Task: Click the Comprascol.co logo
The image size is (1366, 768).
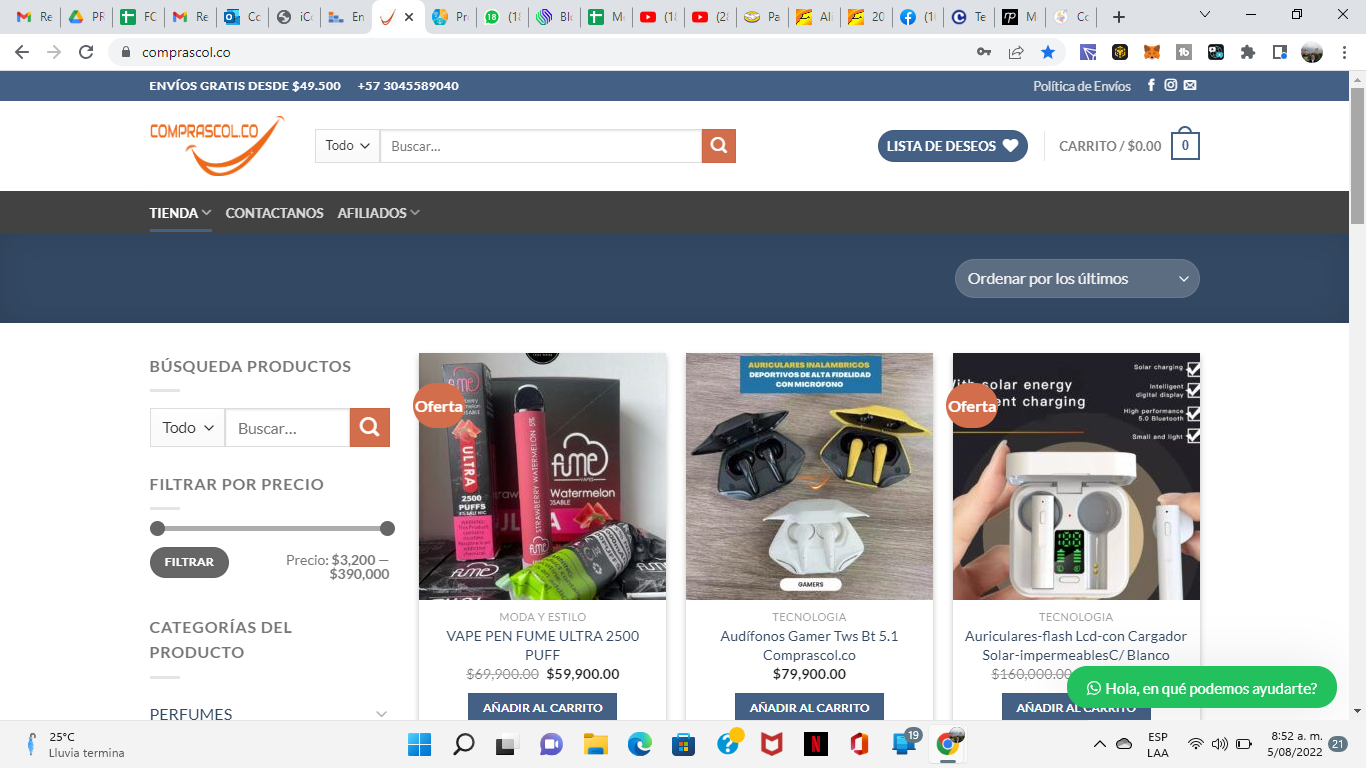Action: [x=217, y=145]
